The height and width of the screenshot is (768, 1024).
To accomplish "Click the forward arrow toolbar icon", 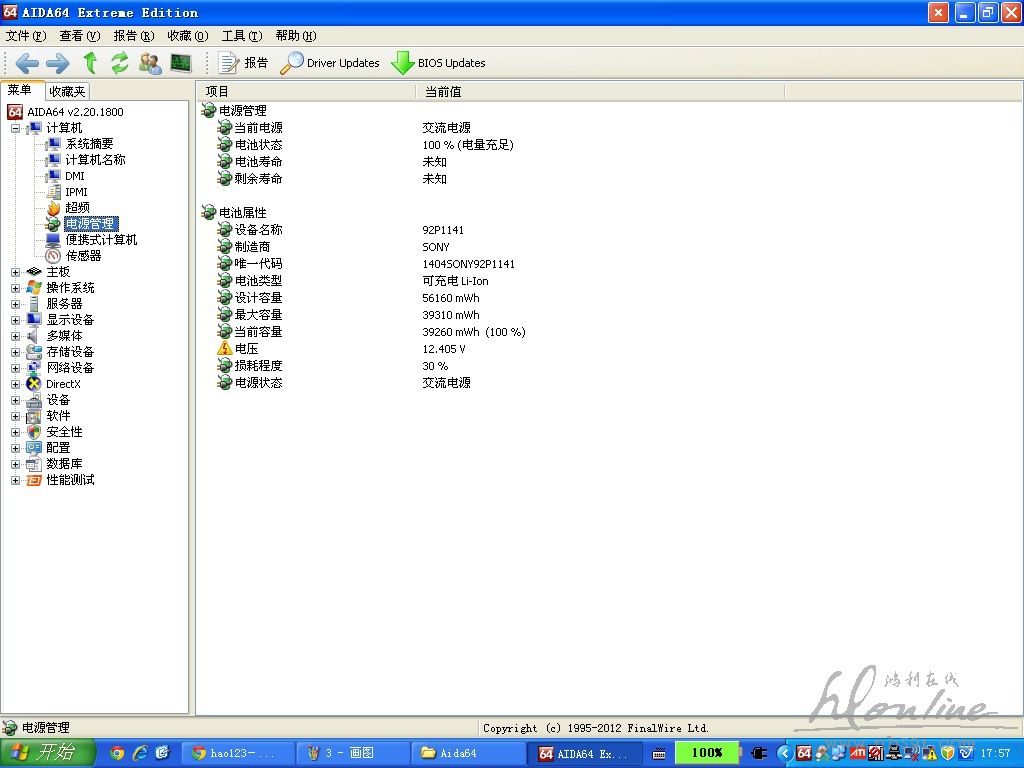I will 58,63.
